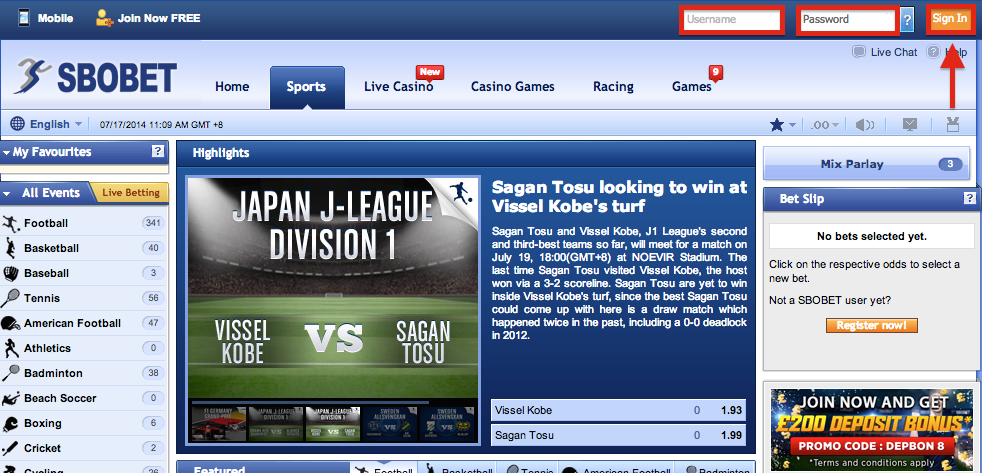Open the star favourites dropdown
This screenshot has height=473, width=982.
coord(782,125)
